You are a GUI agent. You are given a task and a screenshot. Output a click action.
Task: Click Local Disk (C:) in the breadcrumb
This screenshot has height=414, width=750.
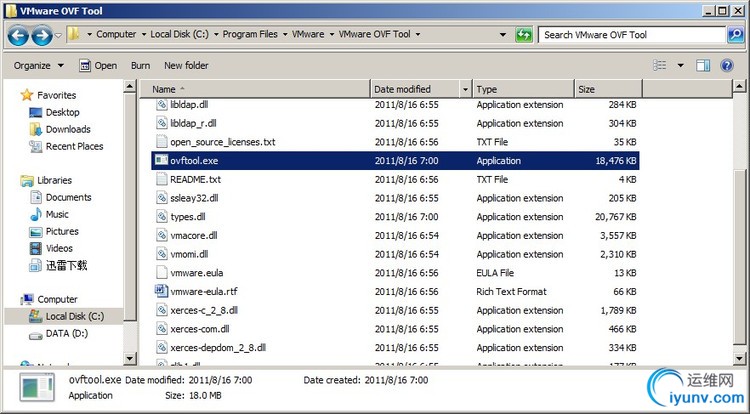(179, 34)
